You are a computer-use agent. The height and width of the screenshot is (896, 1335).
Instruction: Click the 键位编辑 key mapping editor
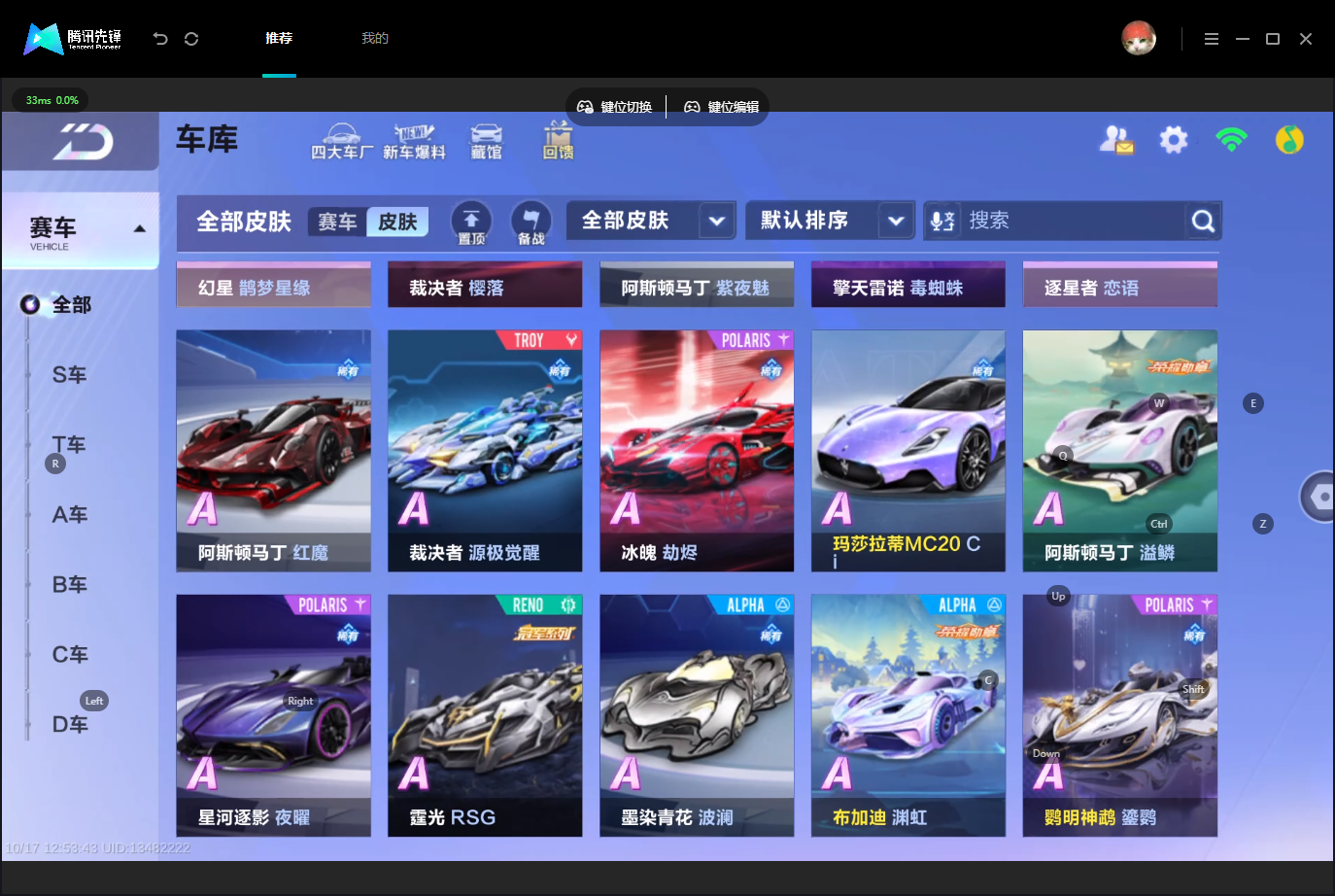tap(722, 107)
